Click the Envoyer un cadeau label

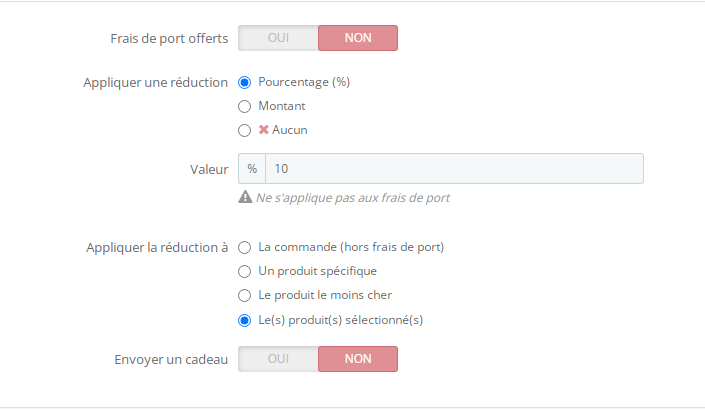tap(172, 359)
